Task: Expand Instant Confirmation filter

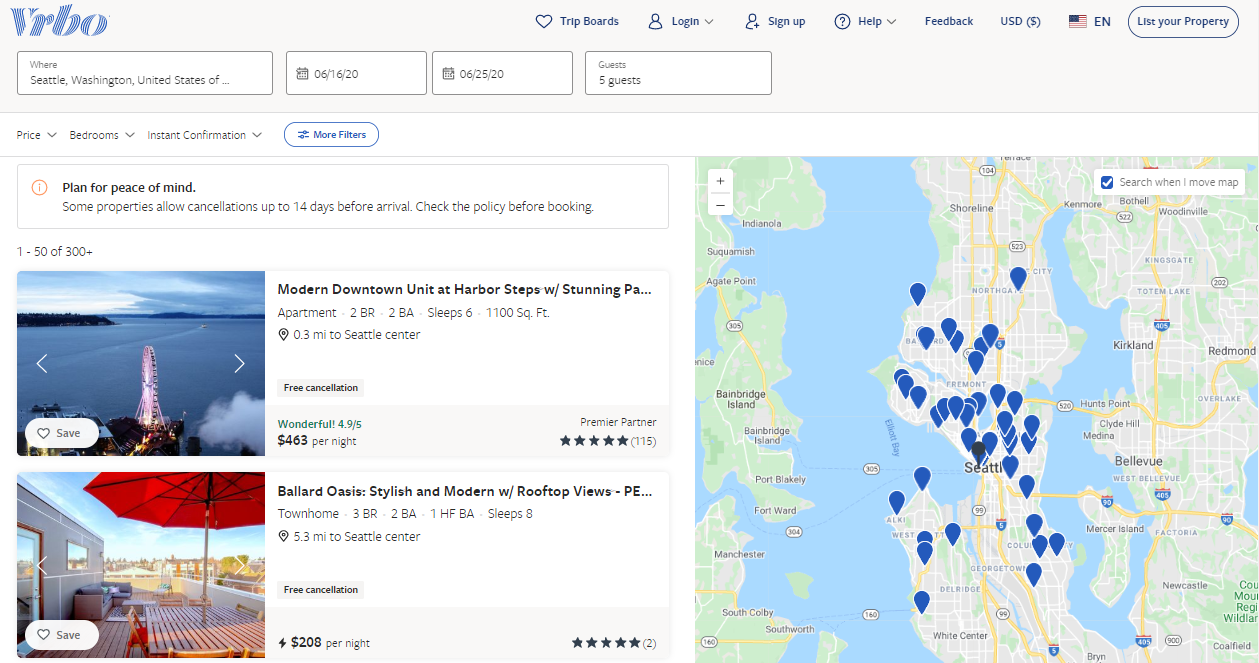Action: coord(205,135)
